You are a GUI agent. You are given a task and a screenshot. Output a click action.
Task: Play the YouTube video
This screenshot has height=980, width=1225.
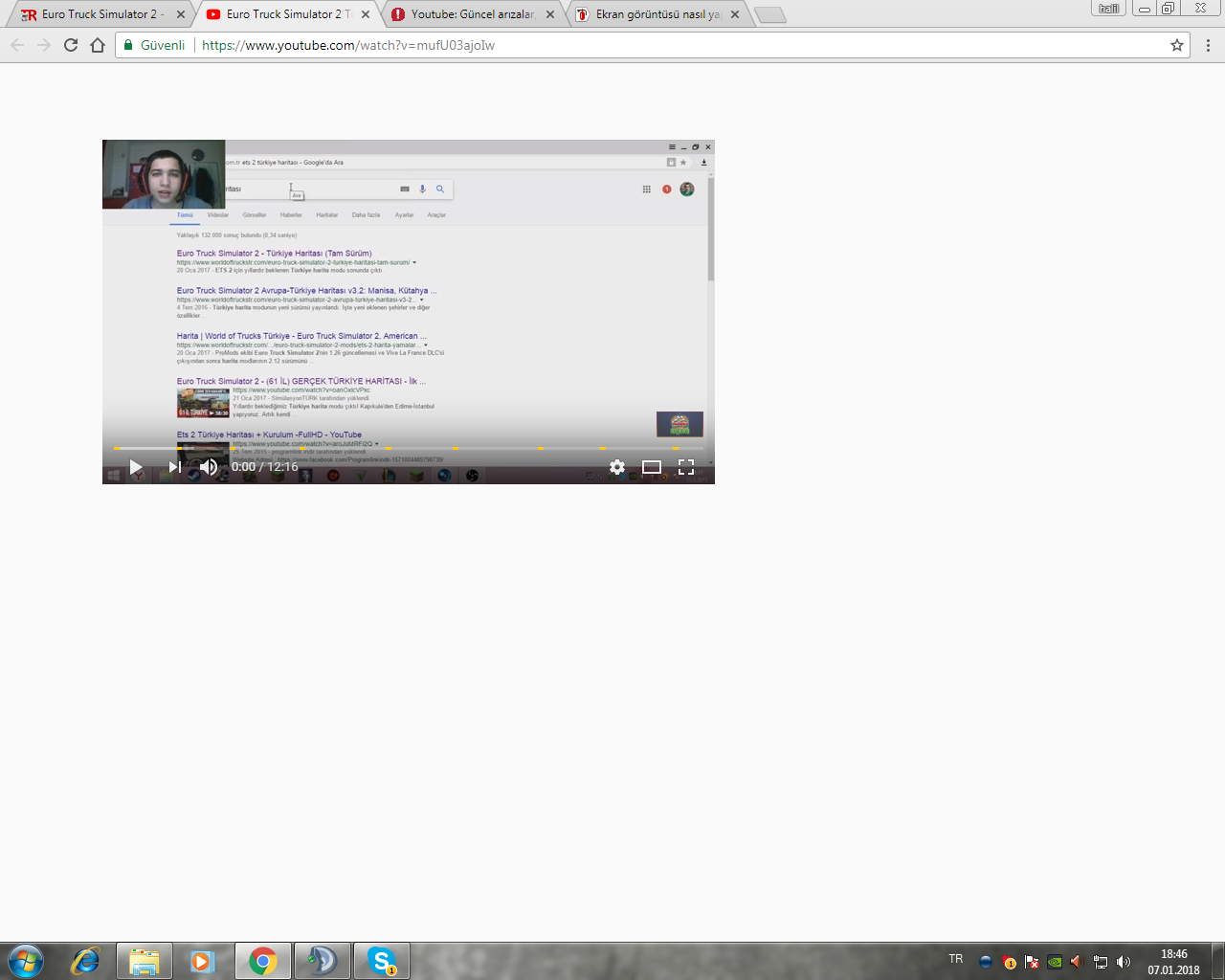136,467
